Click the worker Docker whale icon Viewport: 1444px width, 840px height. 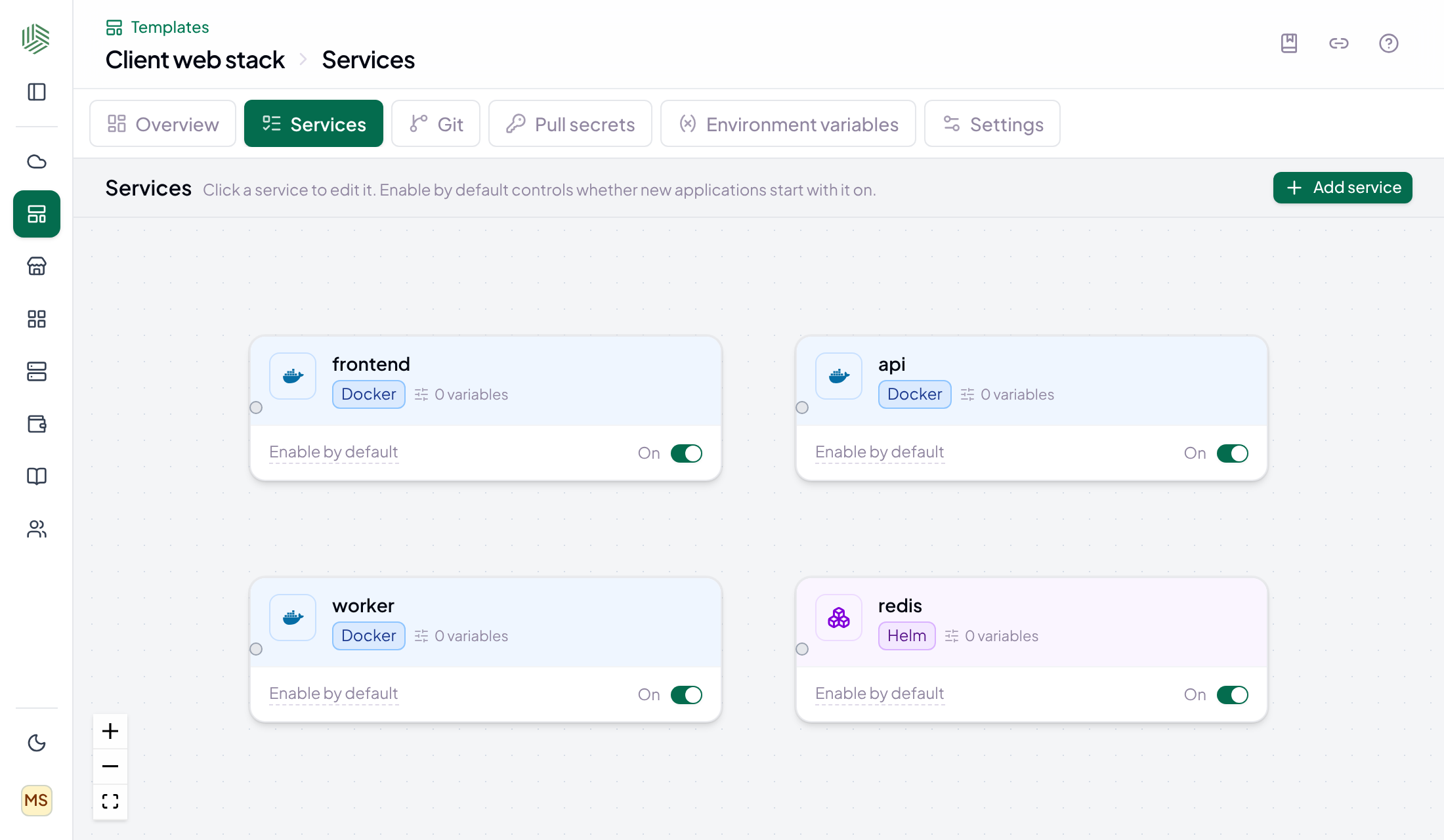point(293,618)
